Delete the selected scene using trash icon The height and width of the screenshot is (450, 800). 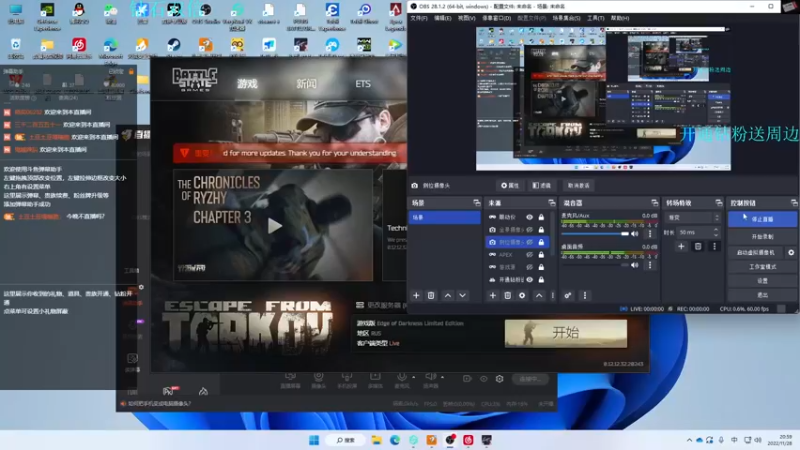[431, 295]
